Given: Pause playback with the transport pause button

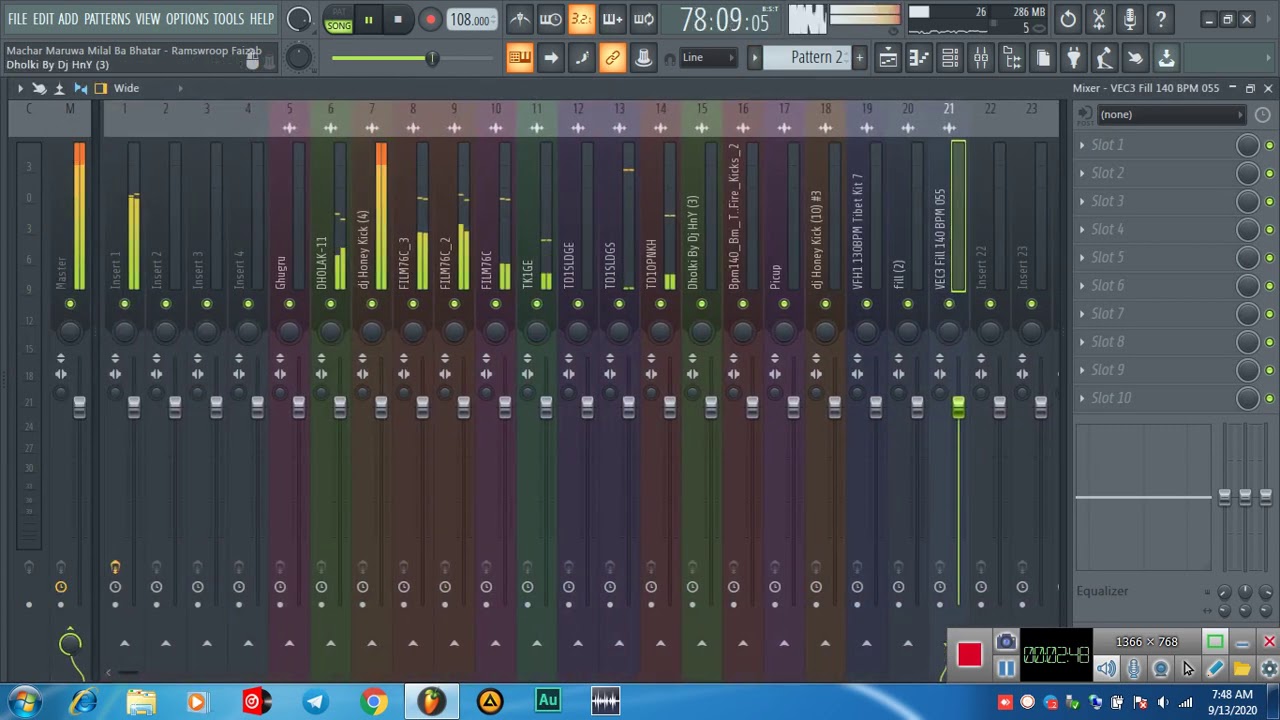Looking at the screenshot, I should (368, 20).
